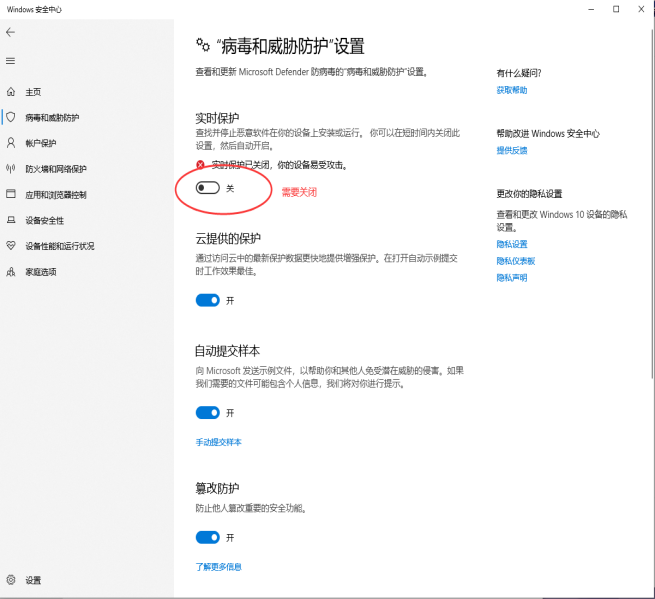
Task: Open the family options icon
Action: point(11,272)
